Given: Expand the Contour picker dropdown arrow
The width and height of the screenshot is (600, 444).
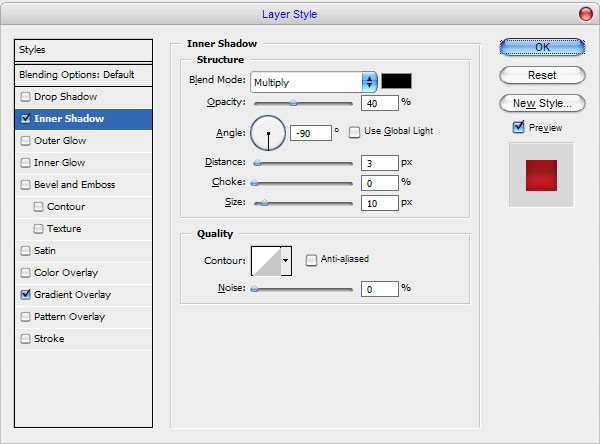Looking at the screenshot, I should coord(286,260).
